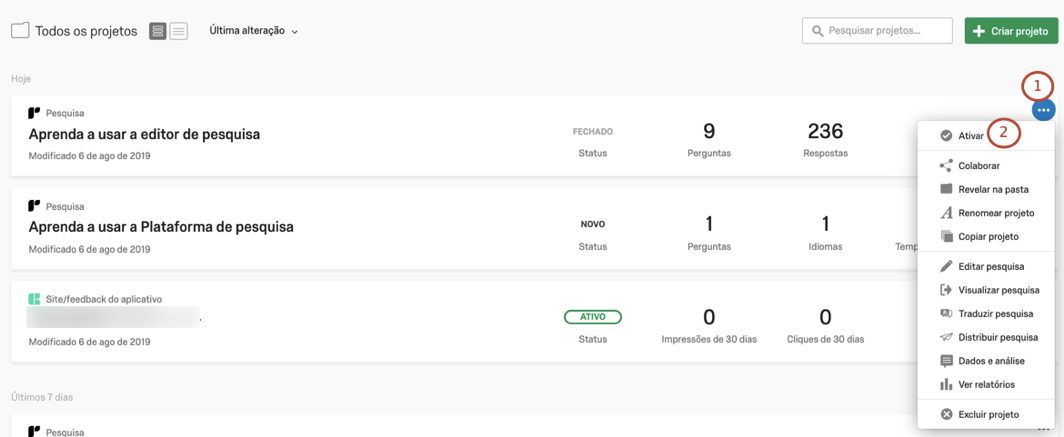Viewport: 1064px width, 437px height.
Task: Click the Copiar projeto copy icon
Action: coord(946,237)
